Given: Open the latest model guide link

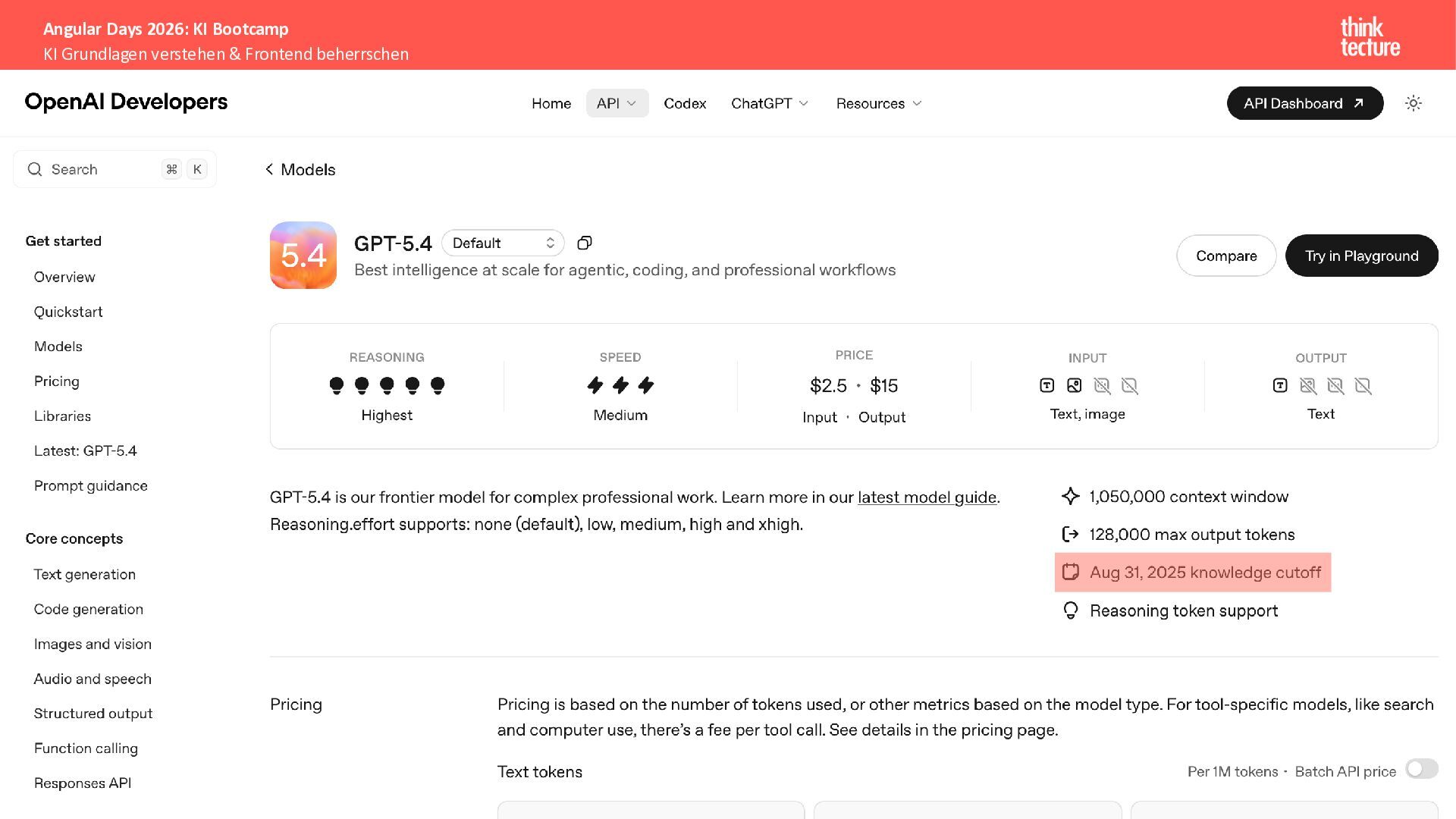Looking at the screenshot, I should (927, 497).
